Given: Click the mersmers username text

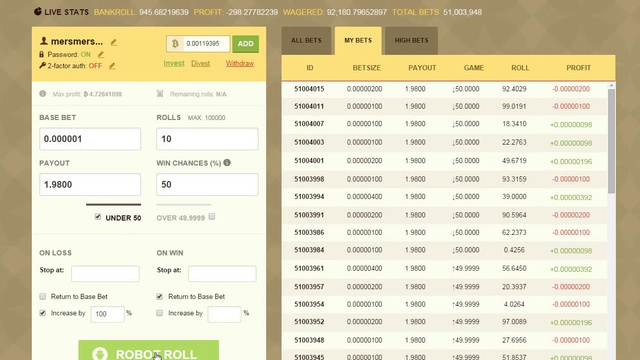Looking at the screenshot, I should tap(77, 41).
